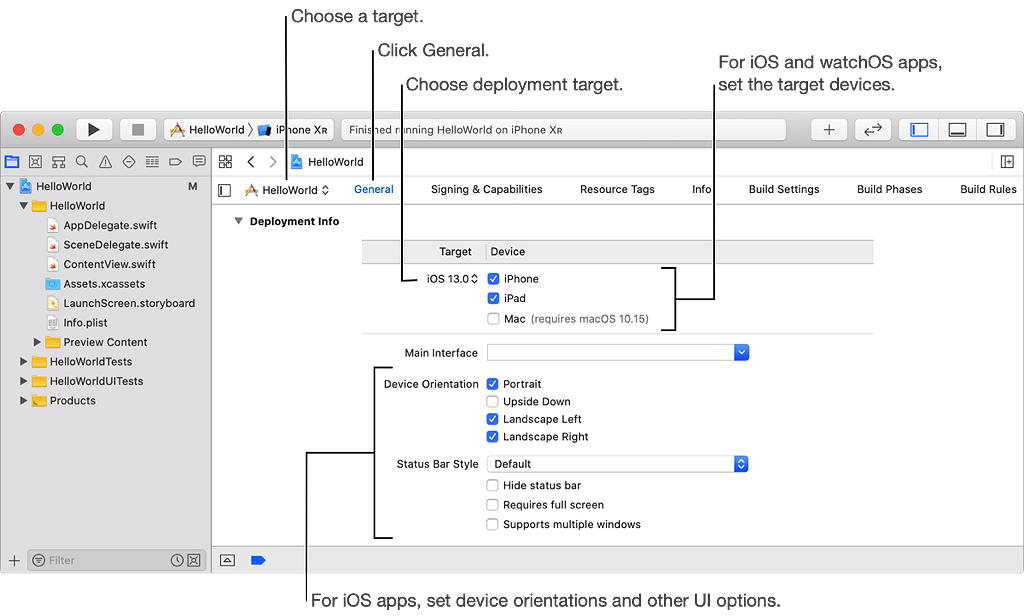Enable Supports multiple windows
Image resolution: width=1024 pixels, height=616 pixels.
point(492,525)
